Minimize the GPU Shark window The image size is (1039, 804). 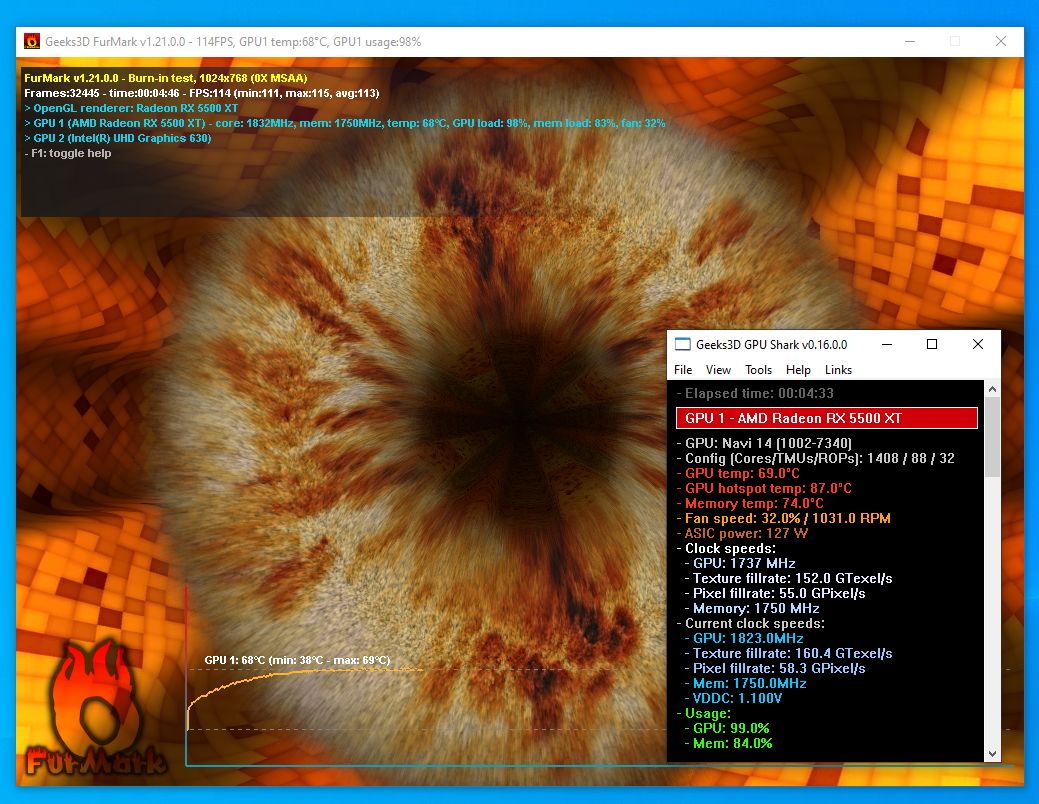(887, 344)
